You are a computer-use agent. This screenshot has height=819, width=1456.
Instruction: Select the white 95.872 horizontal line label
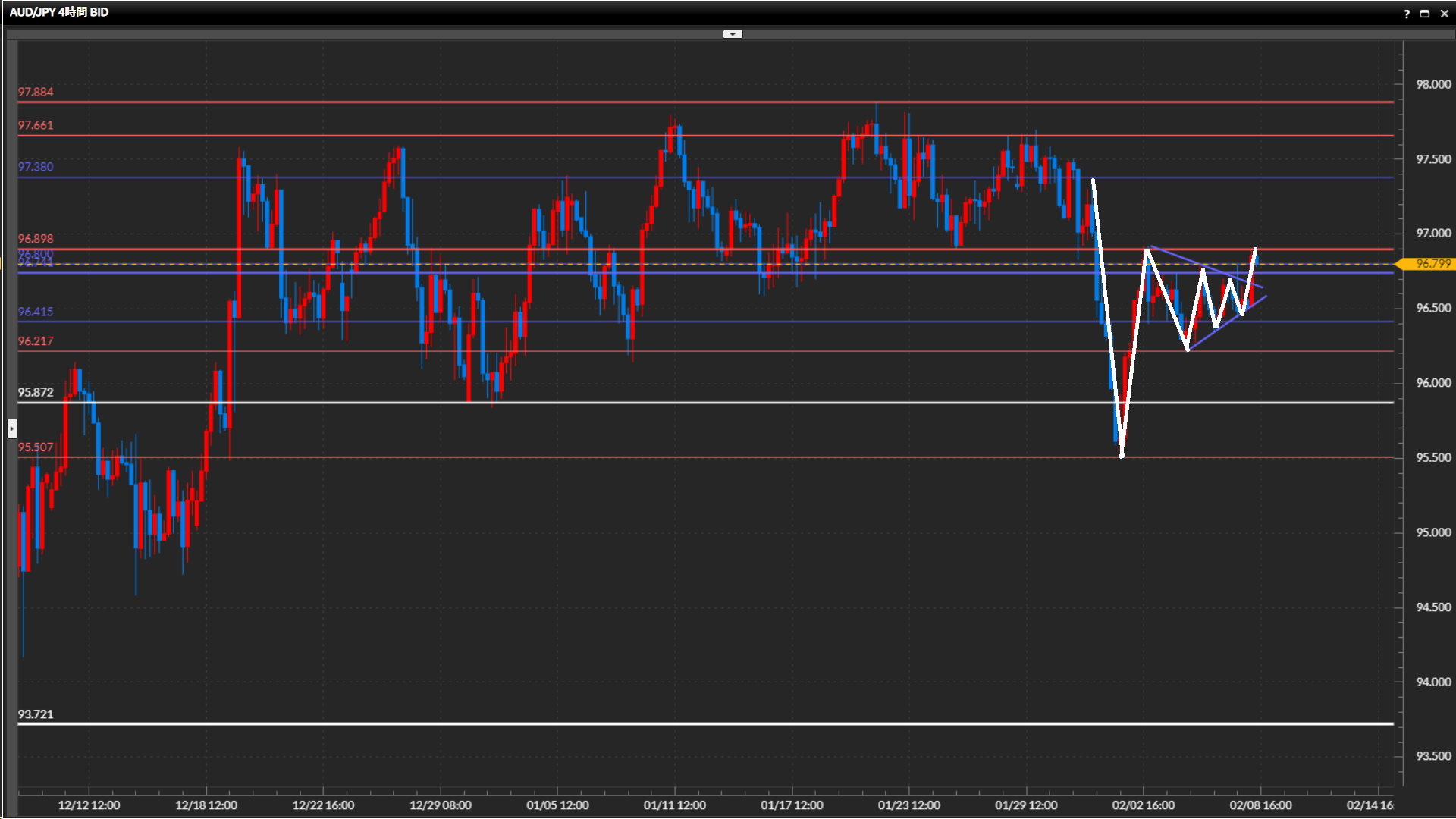click(x=36, y=392)
